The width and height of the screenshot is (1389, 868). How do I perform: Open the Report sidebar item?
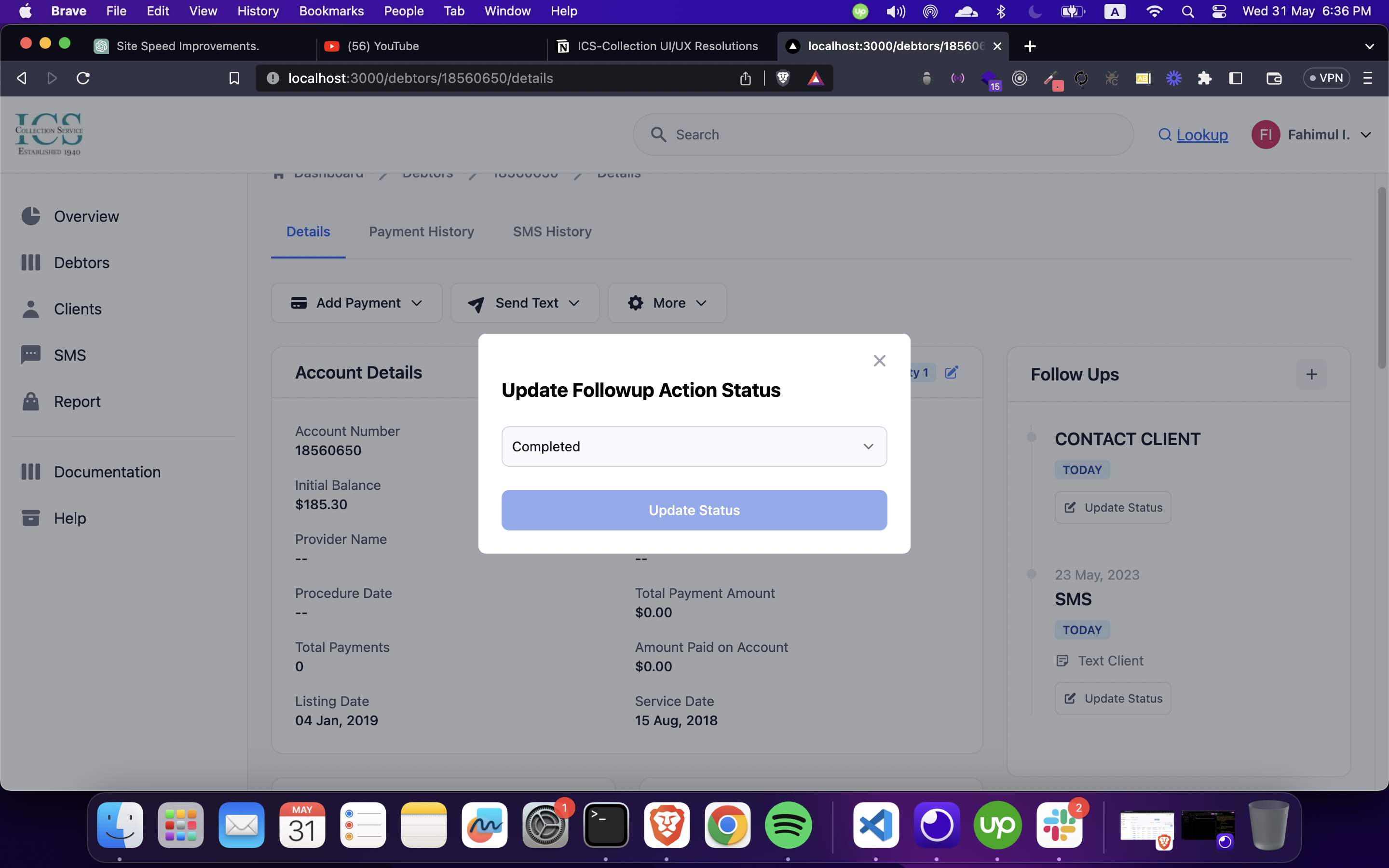click(77, 401)
